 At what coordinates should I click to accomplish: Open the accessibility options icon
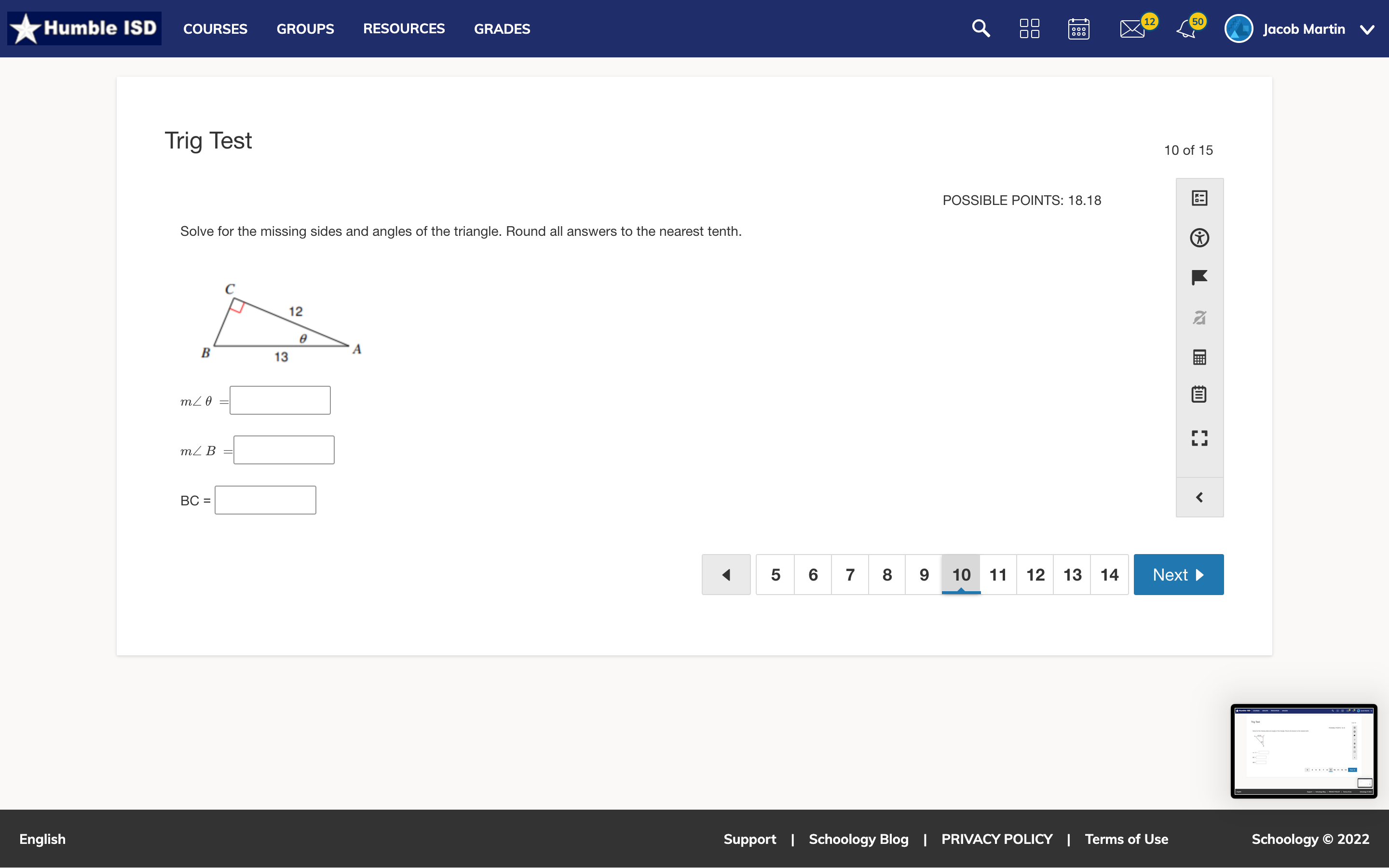coord(1199,238)
